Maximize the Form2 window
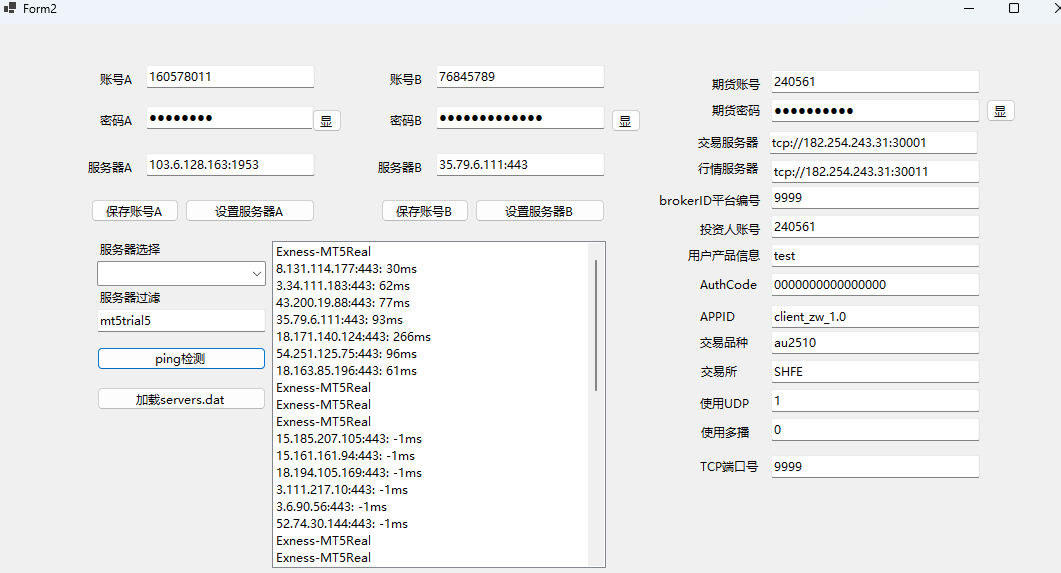The width and height of the screenshot is (1061, 573). (1013, 8)
